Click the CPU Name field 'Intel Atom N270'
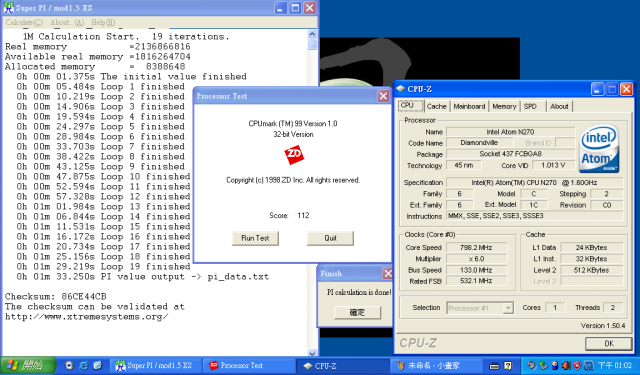This screenshot has height=375, width=640. coord(510,132)
